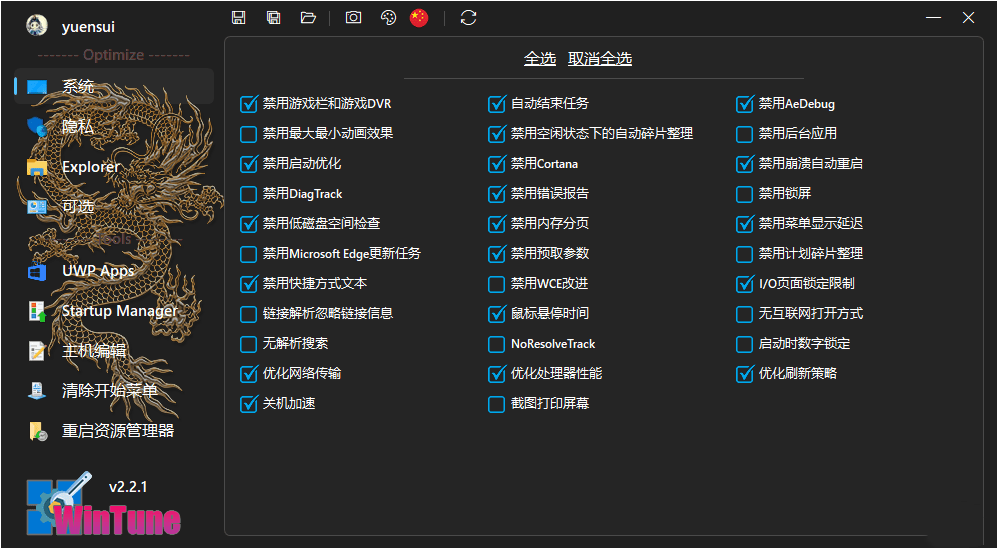Viewport: 998px width, 549px height.
Task: Check 禁用最大最小动画效果
Action: point(248,134)
